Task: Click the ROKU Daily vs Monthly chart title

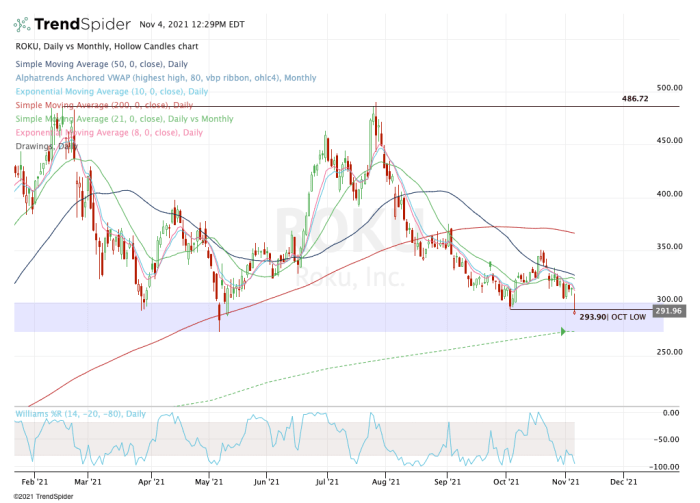Action: 107,46
